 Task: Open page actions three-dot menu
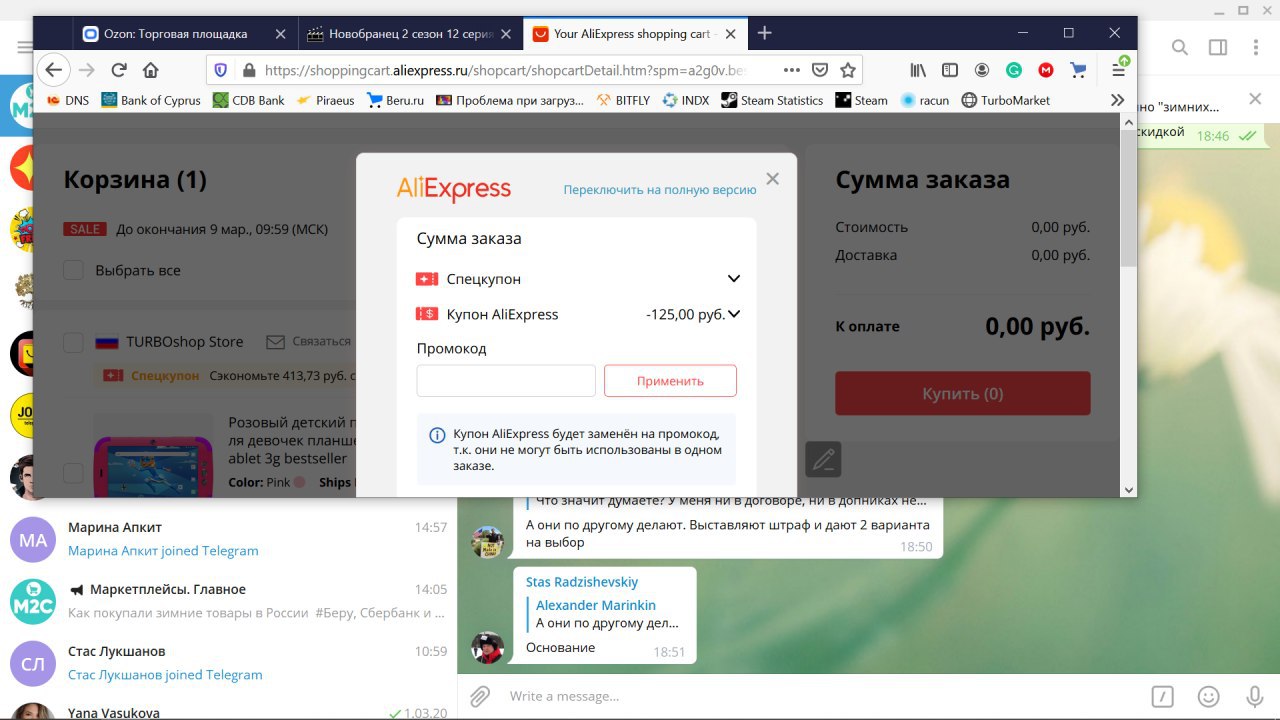[x=791, y=70]
